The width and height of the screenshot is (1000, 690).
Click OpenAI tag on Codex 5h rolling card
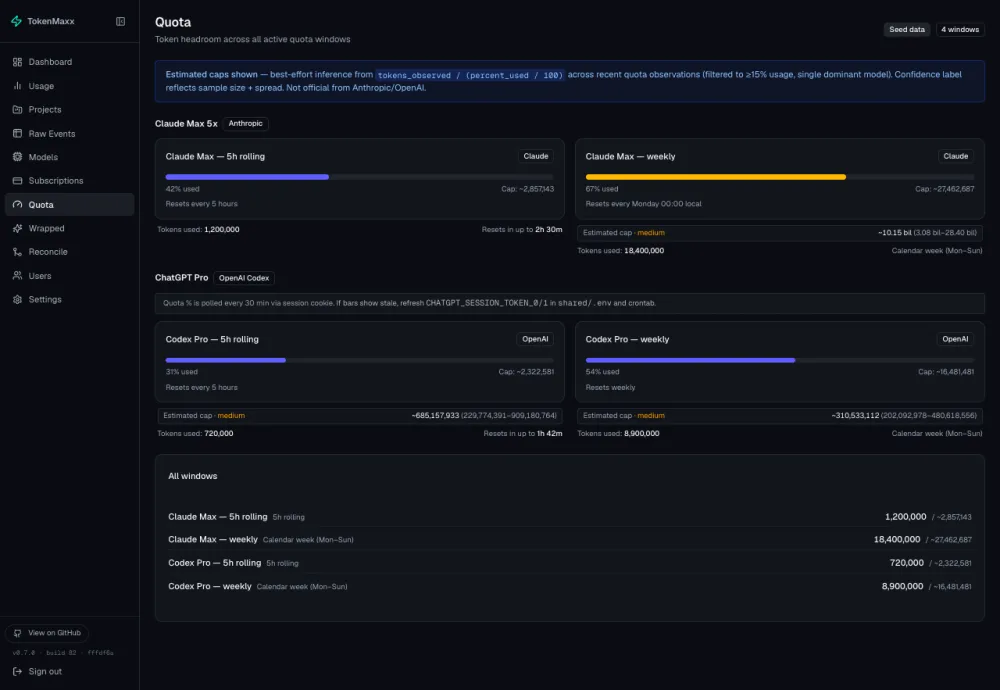click(535, 339)
